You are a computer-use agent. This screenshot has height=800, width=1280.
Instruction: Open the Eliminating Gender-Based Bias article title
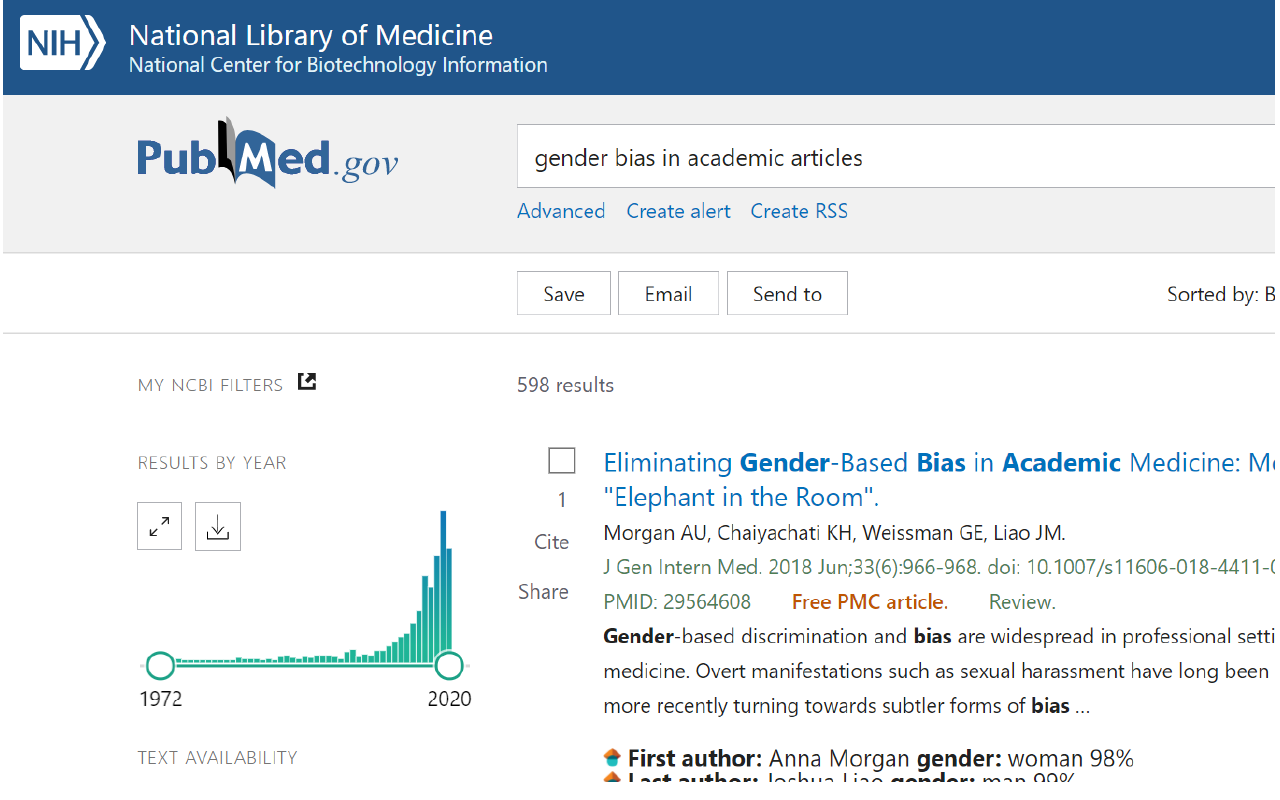tap(938, 480)
